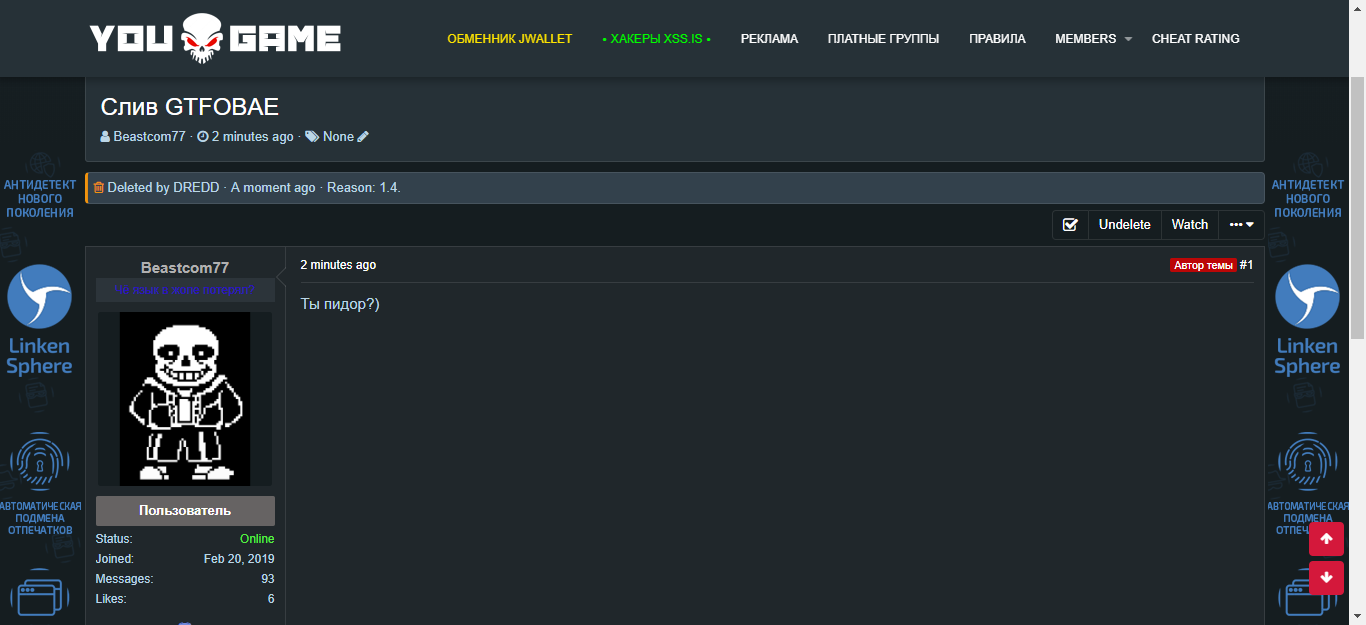Click the green Online status value
This screenshot has height=625, width=1366.
pyautogui.click(x=257, y=539)
